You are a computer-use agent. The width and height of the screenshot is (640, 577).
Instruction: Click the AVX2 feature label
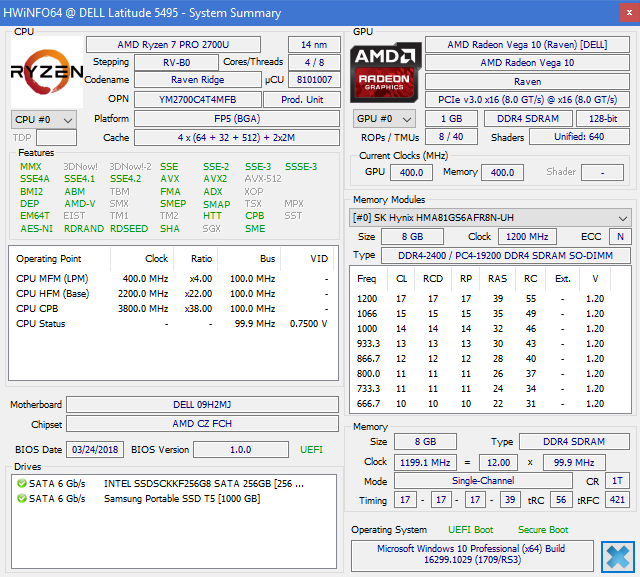(215, 179)
